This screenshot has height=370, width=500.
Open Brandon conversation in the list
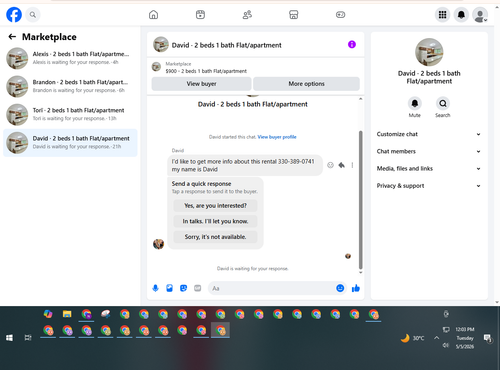coord(70,86)
